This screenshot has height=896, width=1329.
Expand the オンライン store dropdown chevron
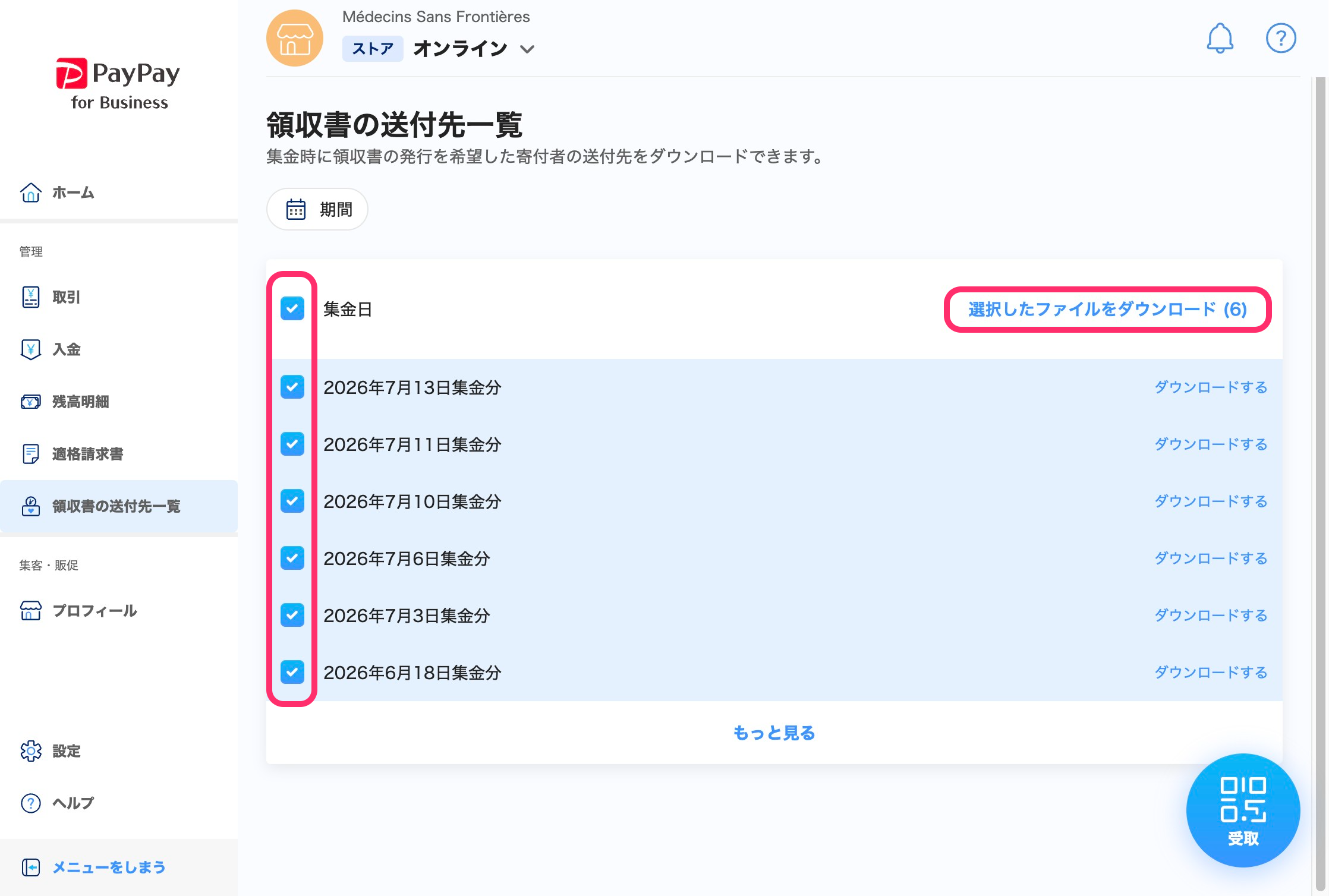(527, 49)
